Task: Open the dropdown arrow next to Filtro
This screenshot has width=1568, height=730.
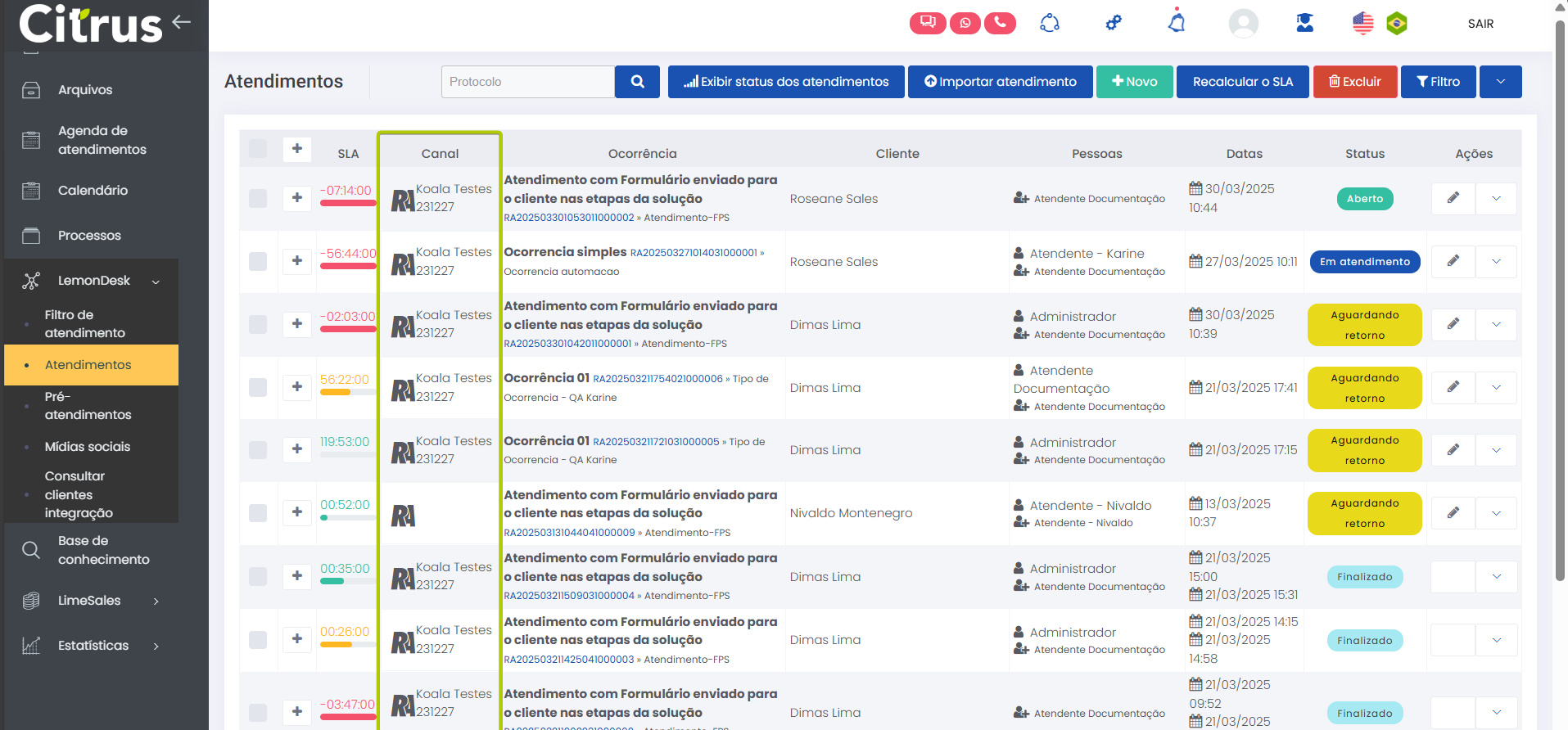Action: [x=1500, y=82]
